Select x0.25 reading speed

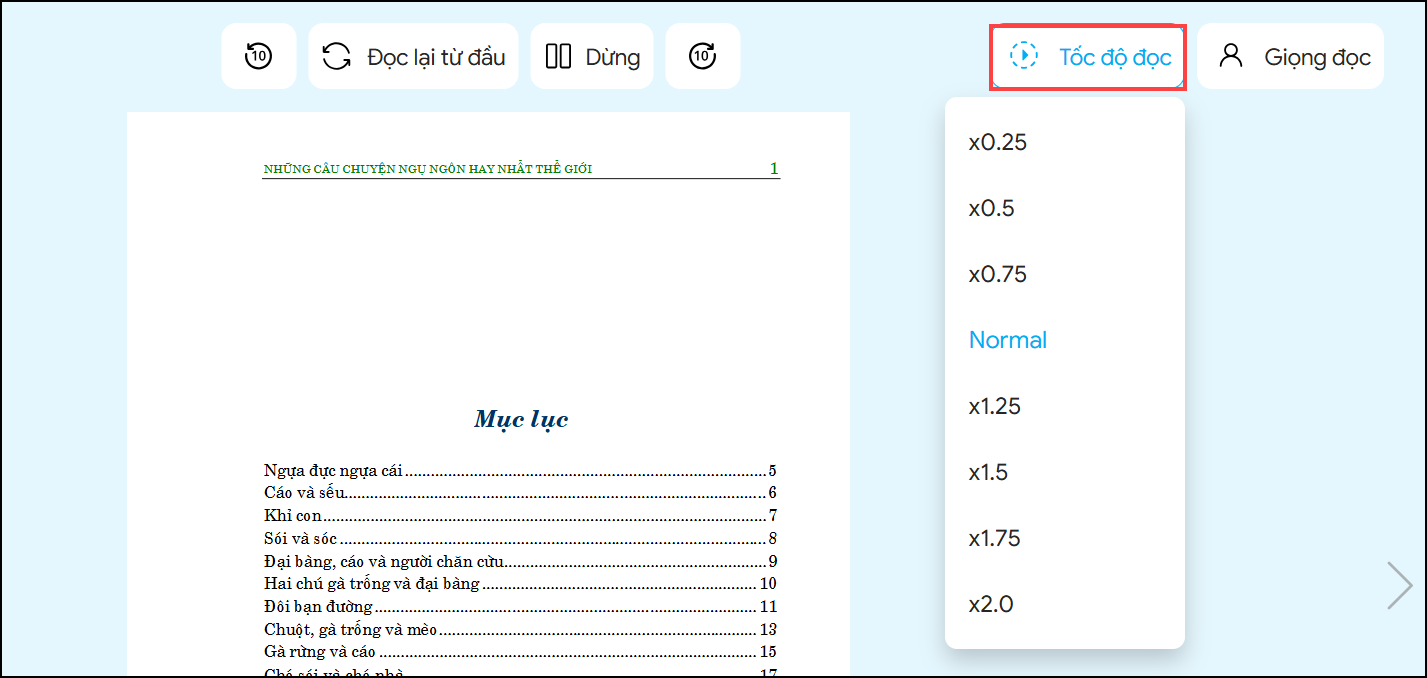(x=998, y=142)
